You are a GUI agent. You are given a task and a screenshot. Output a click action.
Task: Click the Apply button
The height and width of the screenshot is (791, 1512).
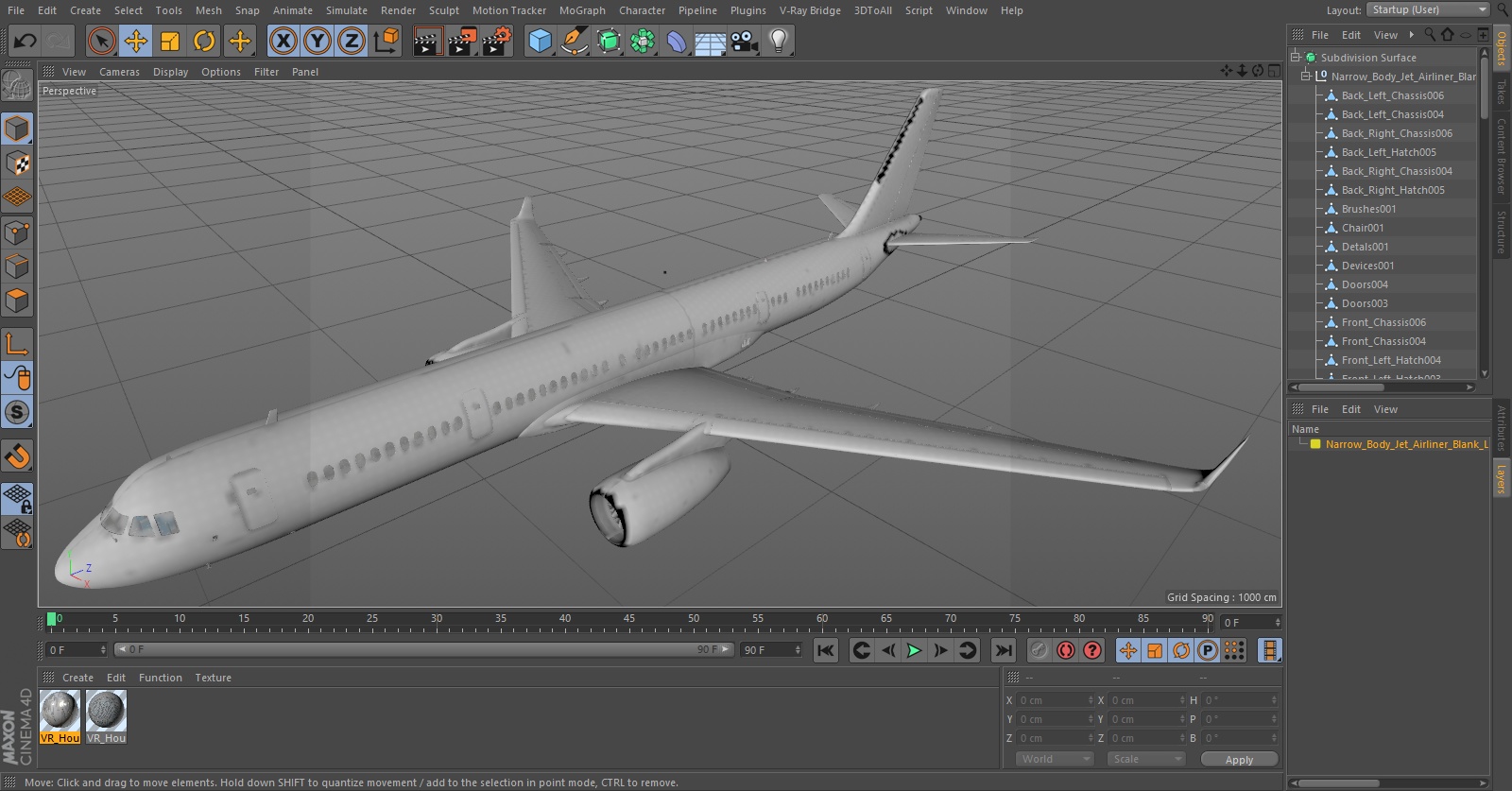coord(1239,759)
